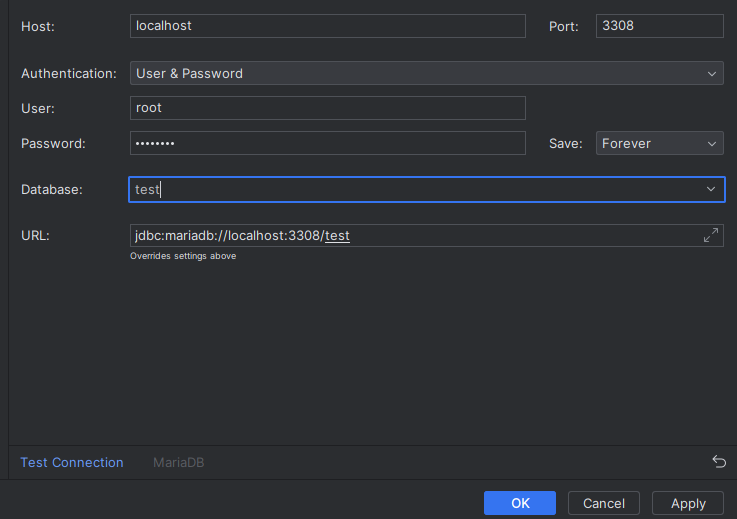Click the MariaDB driver link
The height and width of the screenshot is (519, 737).
(179, 463)
